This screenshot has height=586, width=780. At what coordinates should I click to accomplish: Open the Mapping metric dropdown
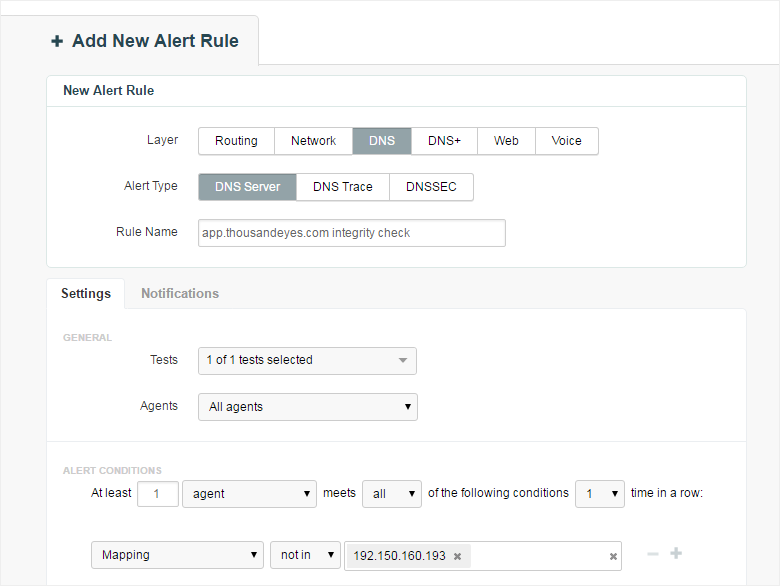click(x=177, y=555)
